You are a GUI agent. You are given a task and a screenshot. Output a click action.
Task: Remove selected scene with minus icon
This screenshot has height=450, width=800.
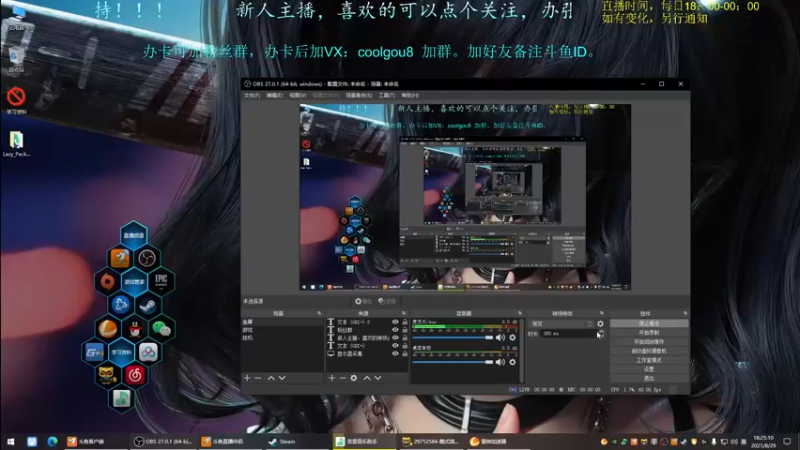pyautogui.click(x=258, y=378)
